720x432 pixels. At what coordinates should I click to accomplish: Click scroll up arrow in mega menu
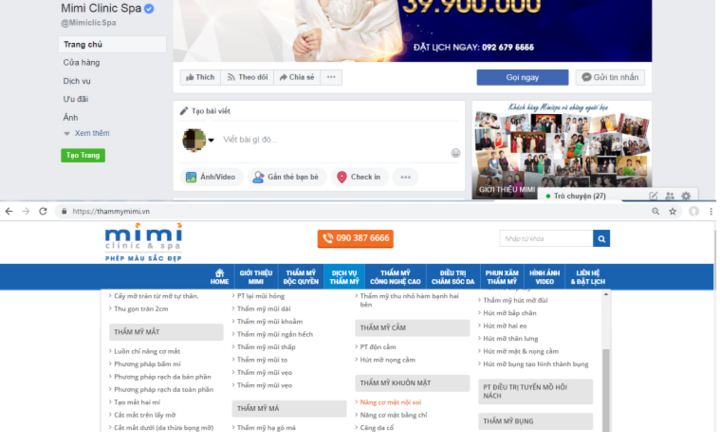point(606,294)
